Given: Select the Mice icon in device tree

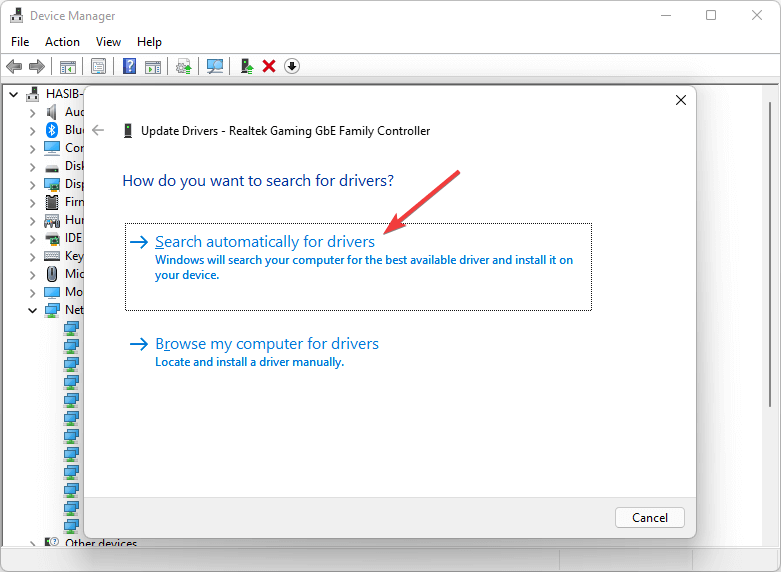Looking at the screenshot, I should pos(52,274).
